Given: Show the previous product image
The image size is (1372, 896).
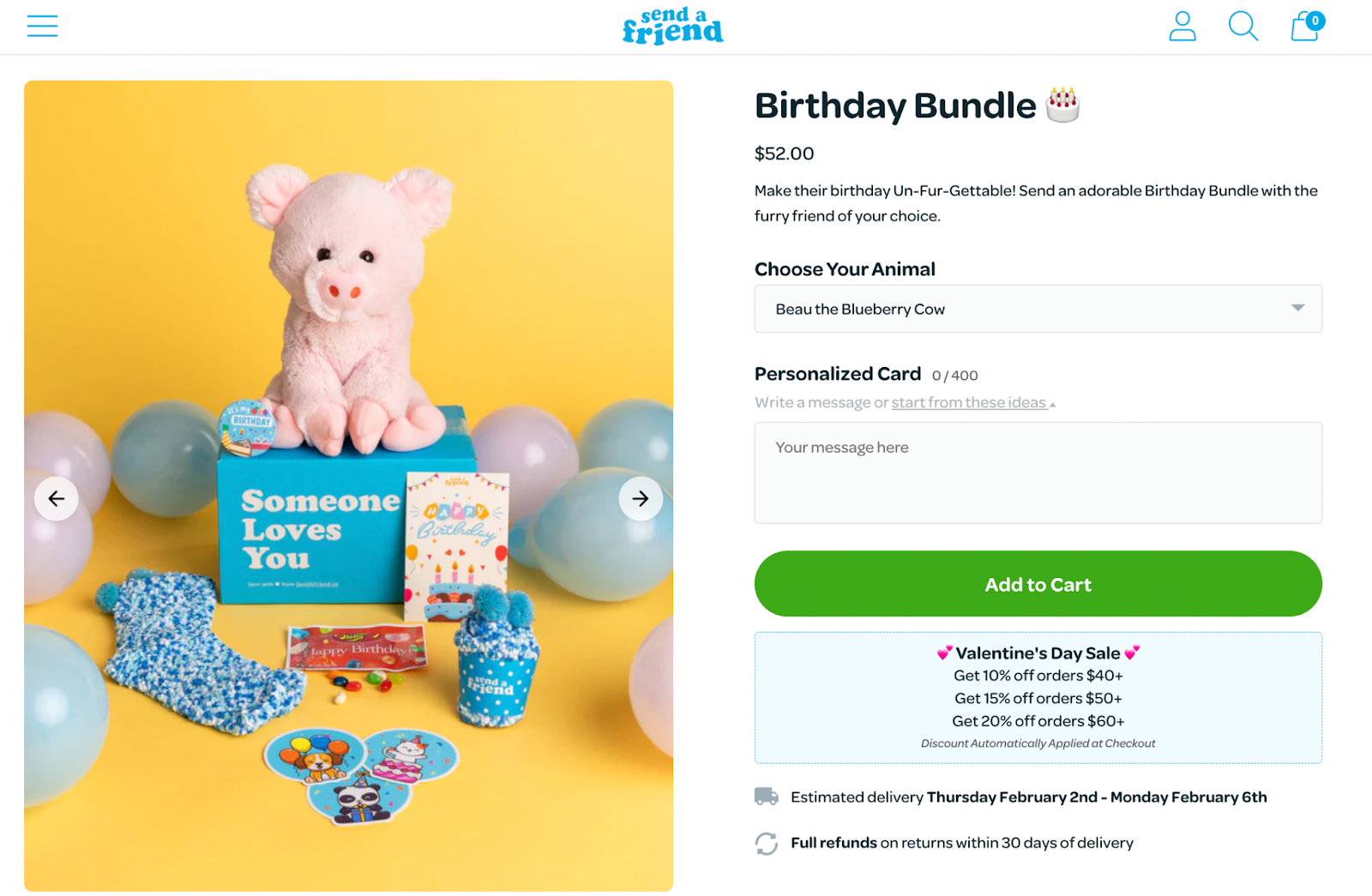Looking at the screenshot, I should point(57,498).
